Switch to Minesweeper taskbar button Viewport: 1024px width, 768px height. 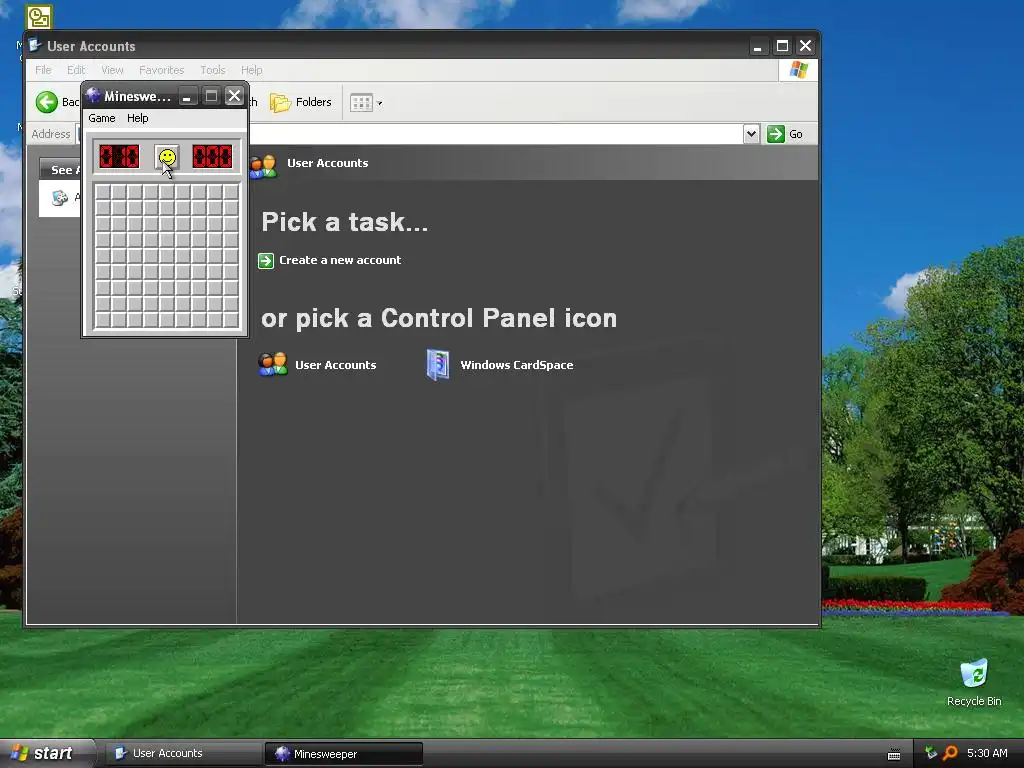click(x=344, y=754)
